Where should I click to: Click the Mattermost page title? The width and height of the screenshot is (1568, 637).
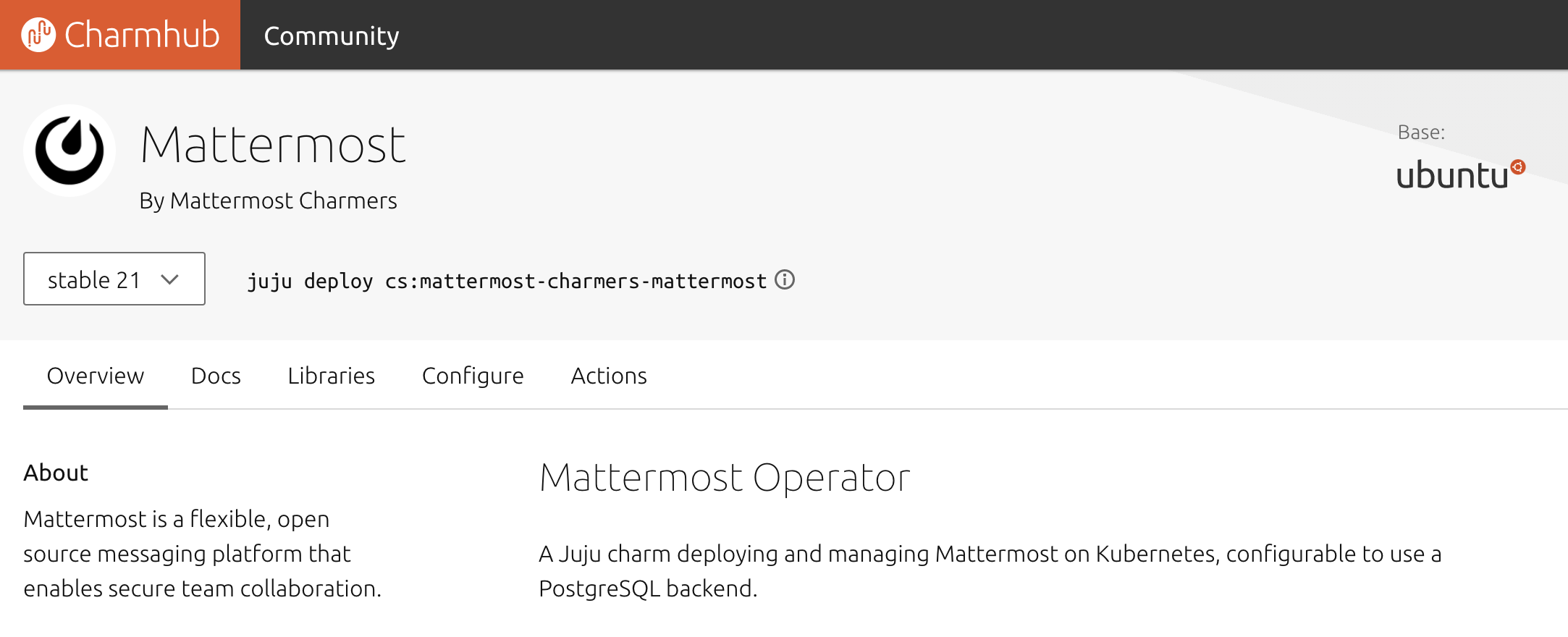click(273, 145)
